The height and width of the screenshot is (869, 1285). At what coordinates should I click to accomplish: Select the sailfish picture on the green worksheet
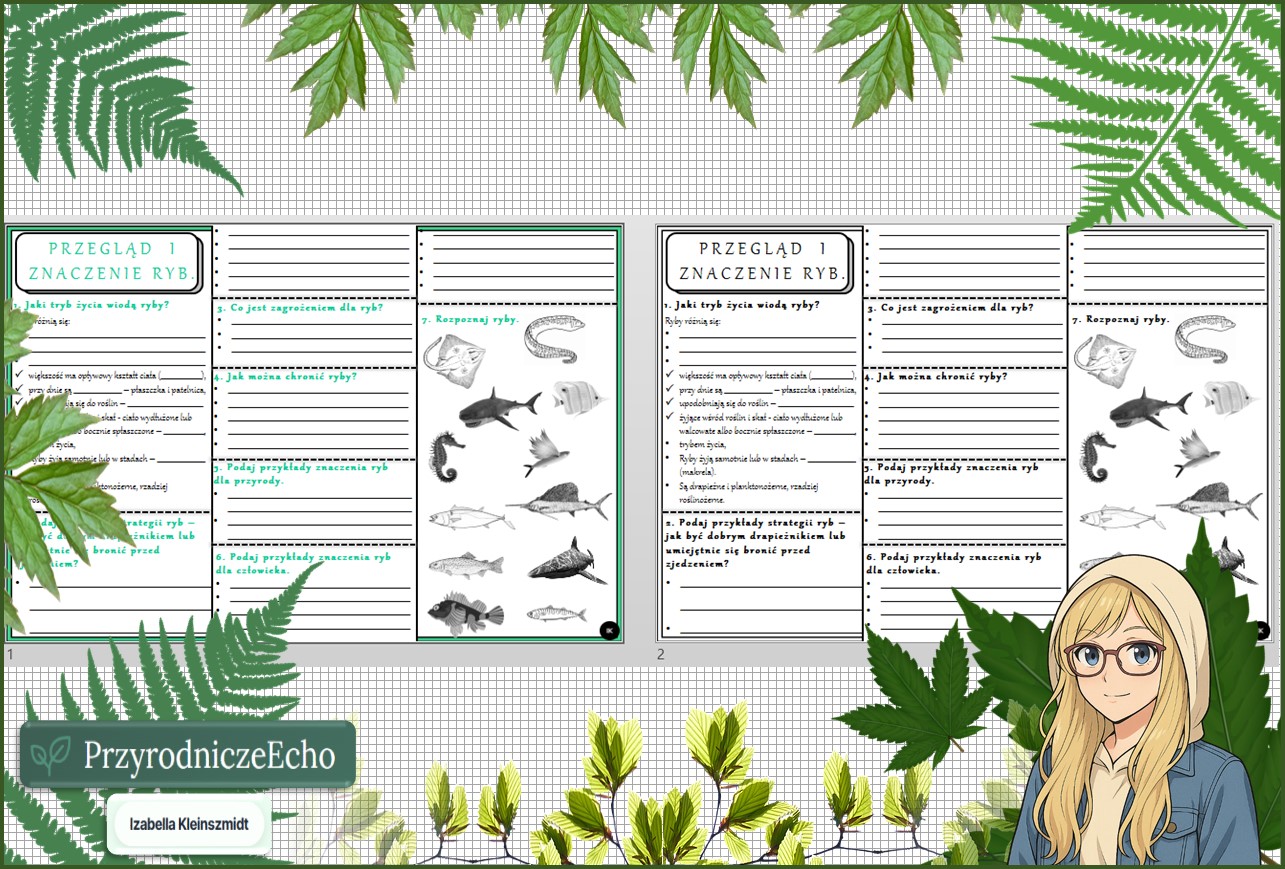(560, 503)
